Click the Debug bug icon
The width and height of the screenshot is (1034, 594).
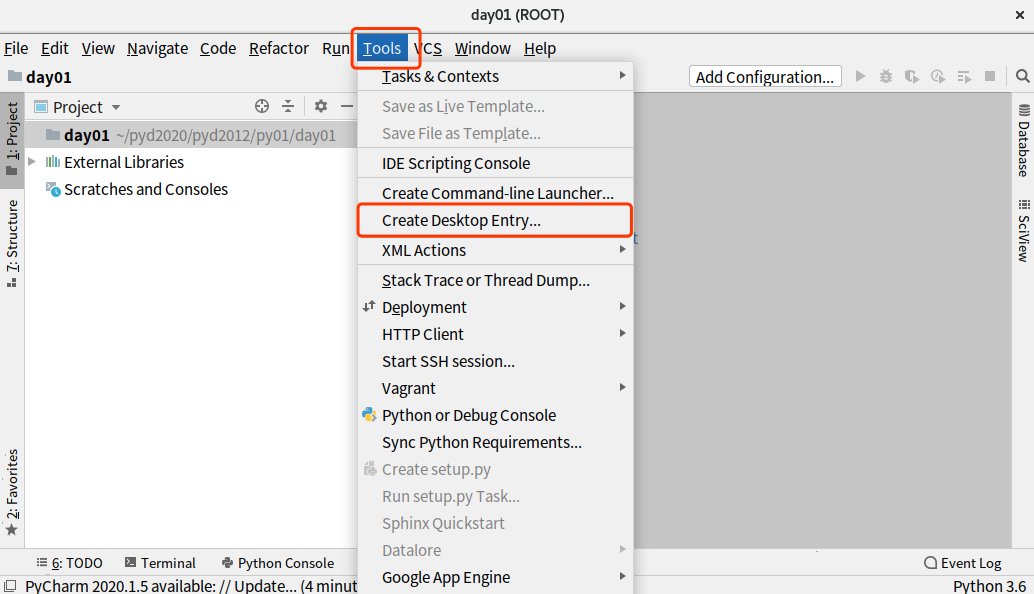coord(886,76)
